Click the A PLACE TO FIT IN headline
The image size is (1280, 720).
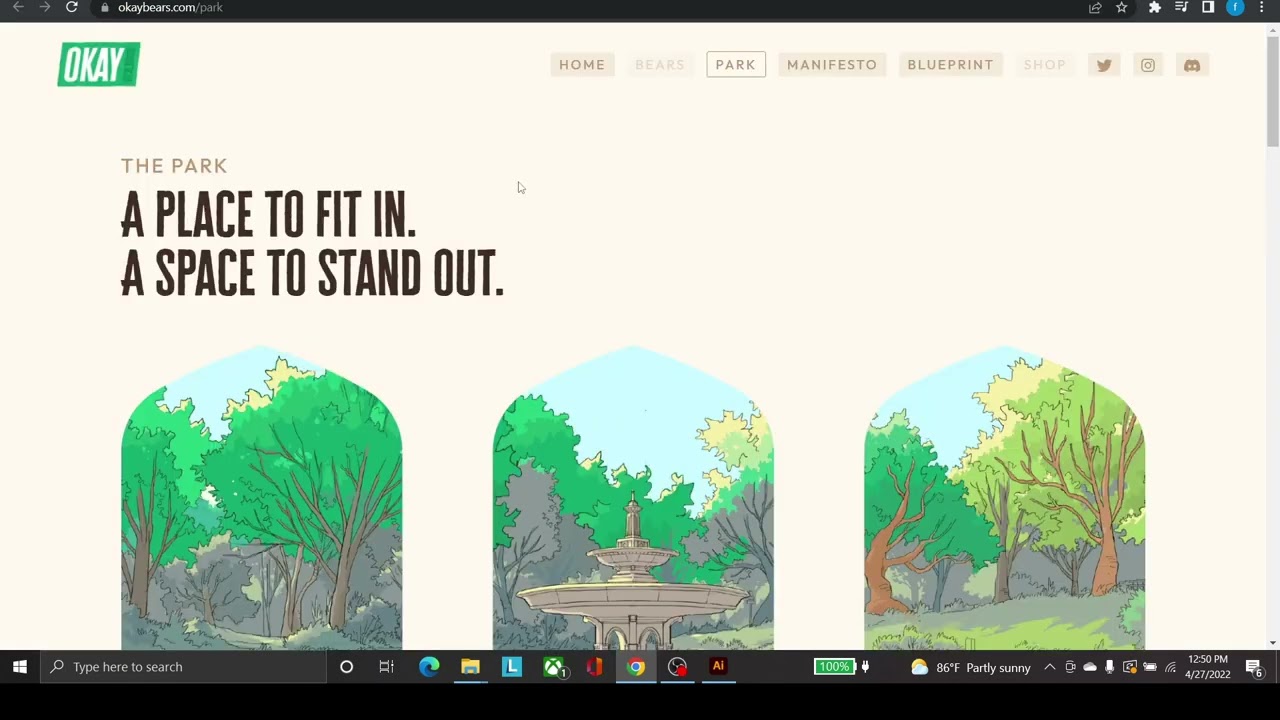pos(268,215)
